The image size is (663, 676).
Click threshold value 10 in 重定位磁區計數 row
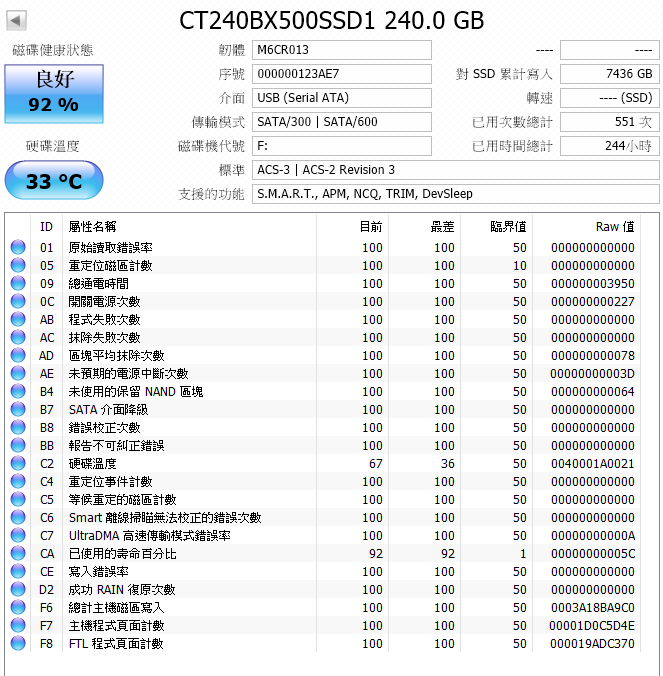tap(519, 266)
